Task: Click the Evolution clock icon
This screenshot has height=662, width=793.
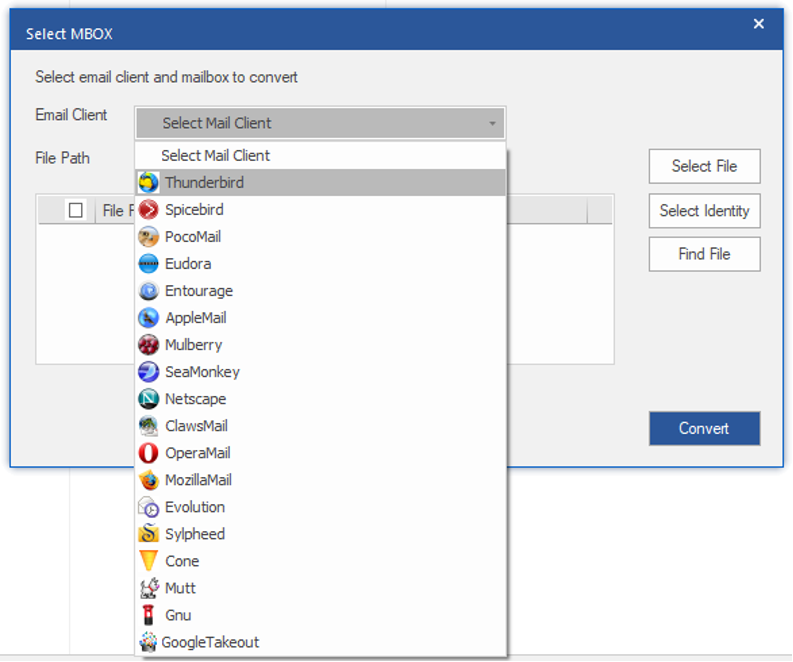Action: click(148, 507)
